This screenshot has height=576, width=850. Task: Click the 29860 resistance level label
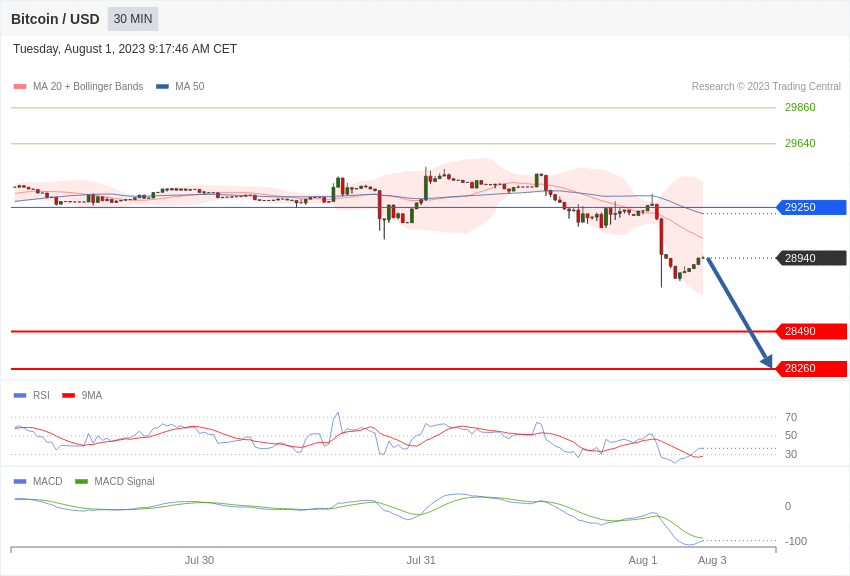coord(800,107)
